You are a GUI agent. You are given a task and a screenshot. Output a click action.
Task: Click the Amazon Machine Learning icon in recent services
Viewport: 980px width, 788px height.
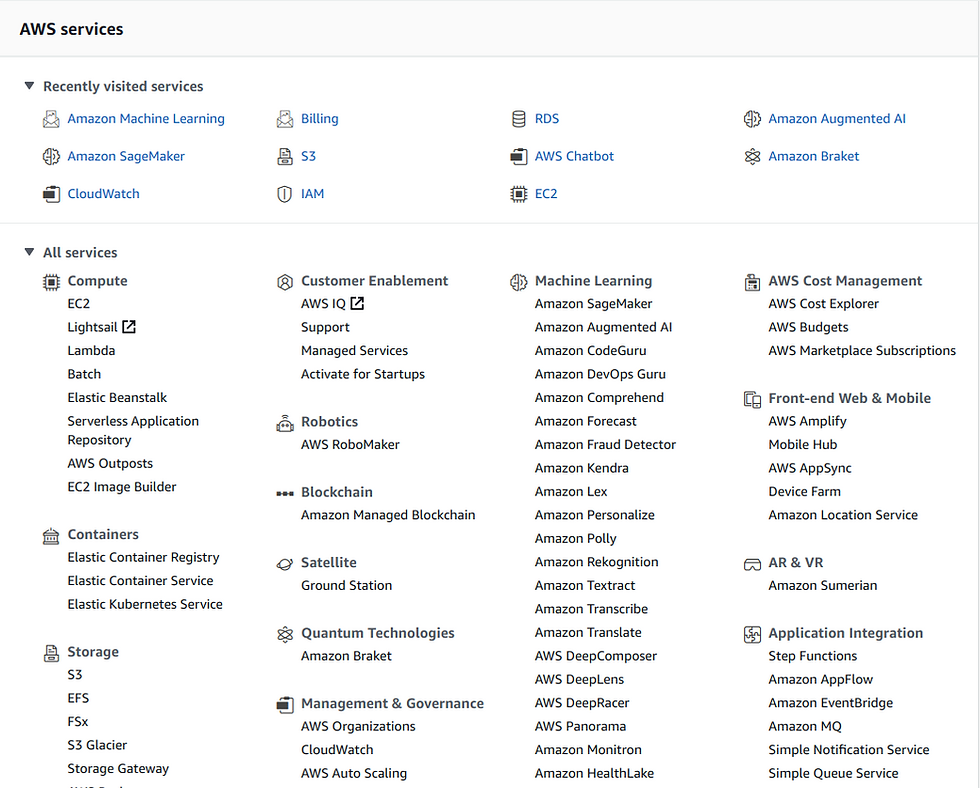tap(51, 119)
